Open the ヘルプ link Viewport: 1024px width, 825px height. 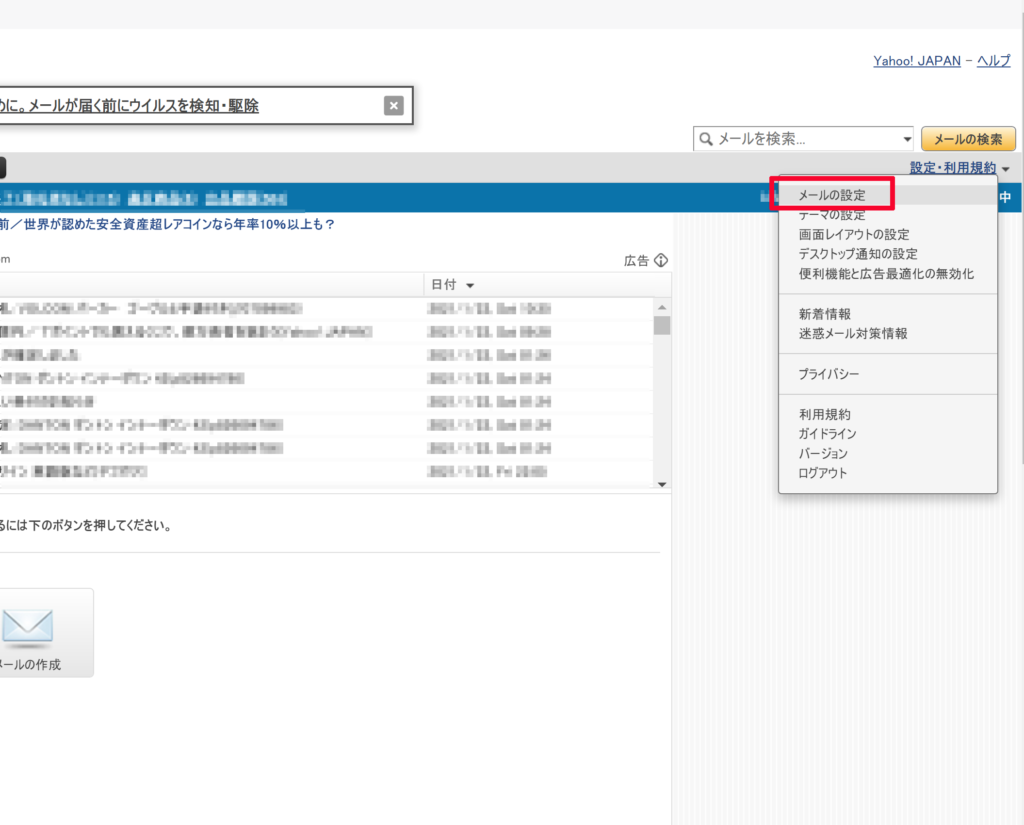tap(993, 61)
